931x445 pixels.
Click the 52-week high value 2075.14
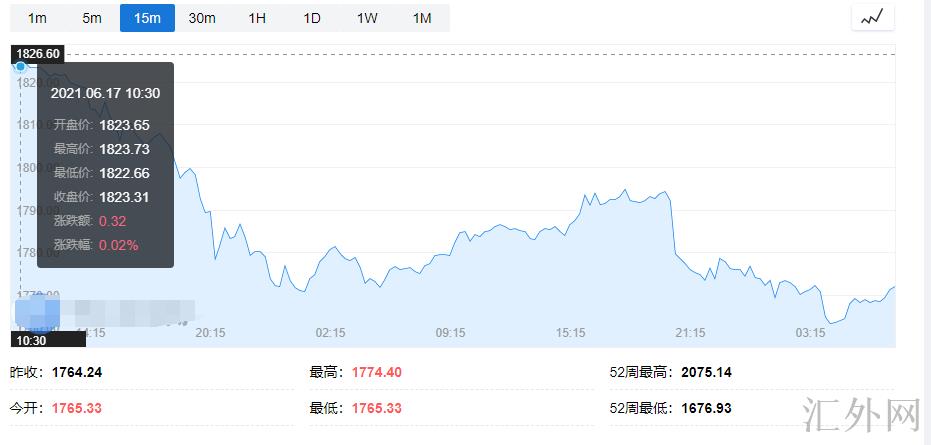[x=706, y=372]
